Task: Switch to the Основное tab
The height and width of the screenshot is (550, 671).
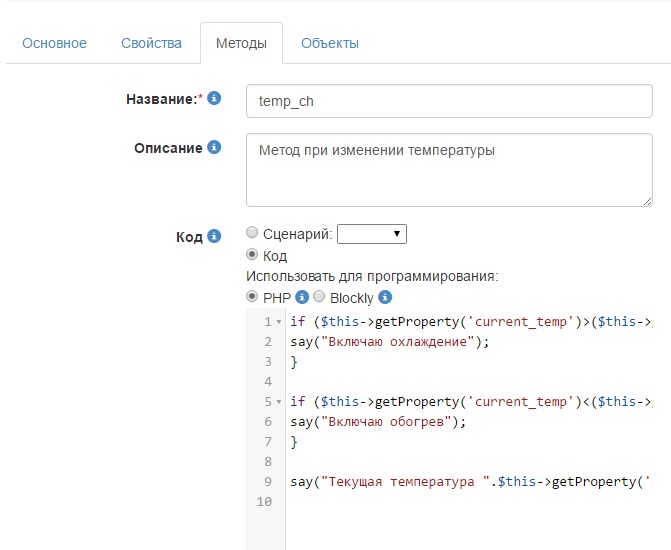Action: click(54, 43)
